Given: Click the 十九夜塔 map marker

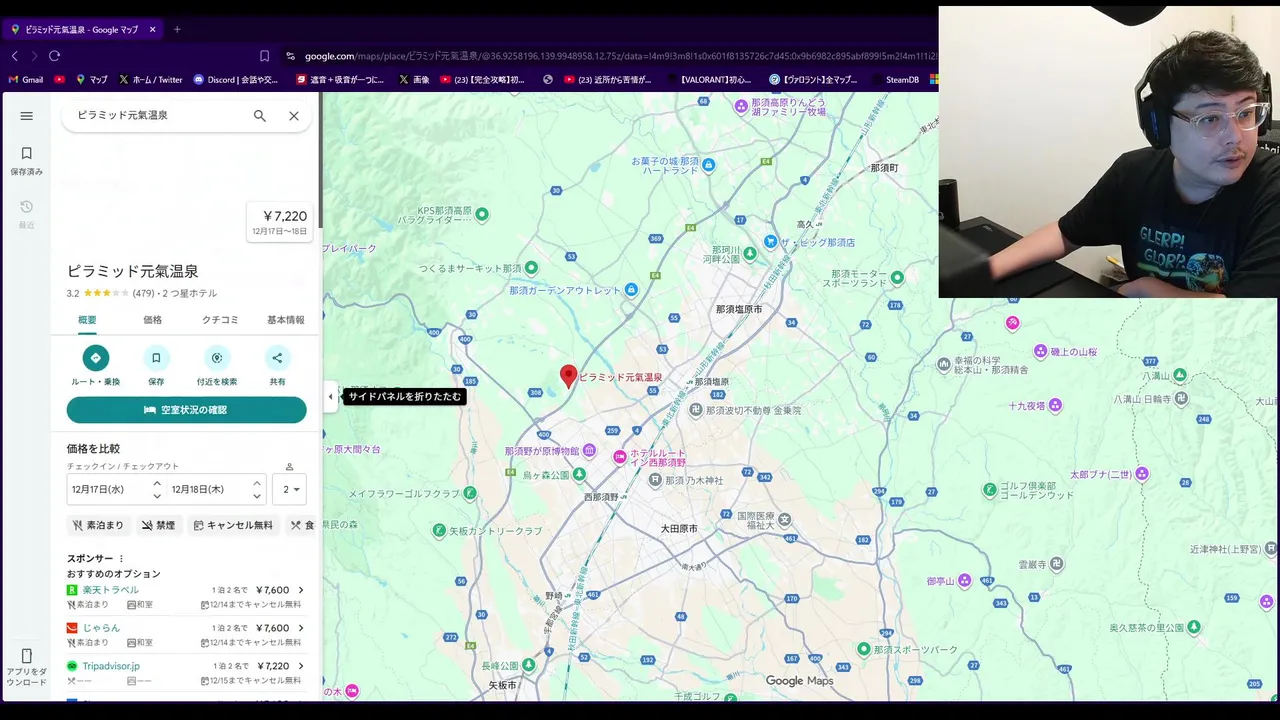Looking at the screenshot, I should [x=1054, y=406].
